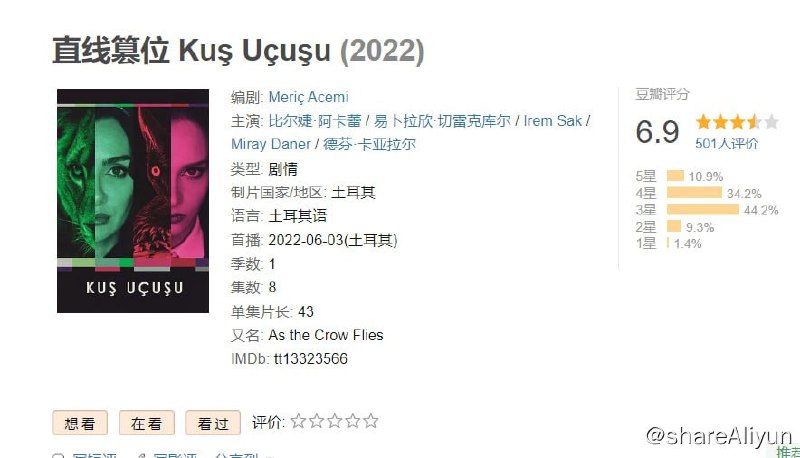Open actor 比尔婕·阿卡蕾 link
800x458 pixels.
(315, 121)
